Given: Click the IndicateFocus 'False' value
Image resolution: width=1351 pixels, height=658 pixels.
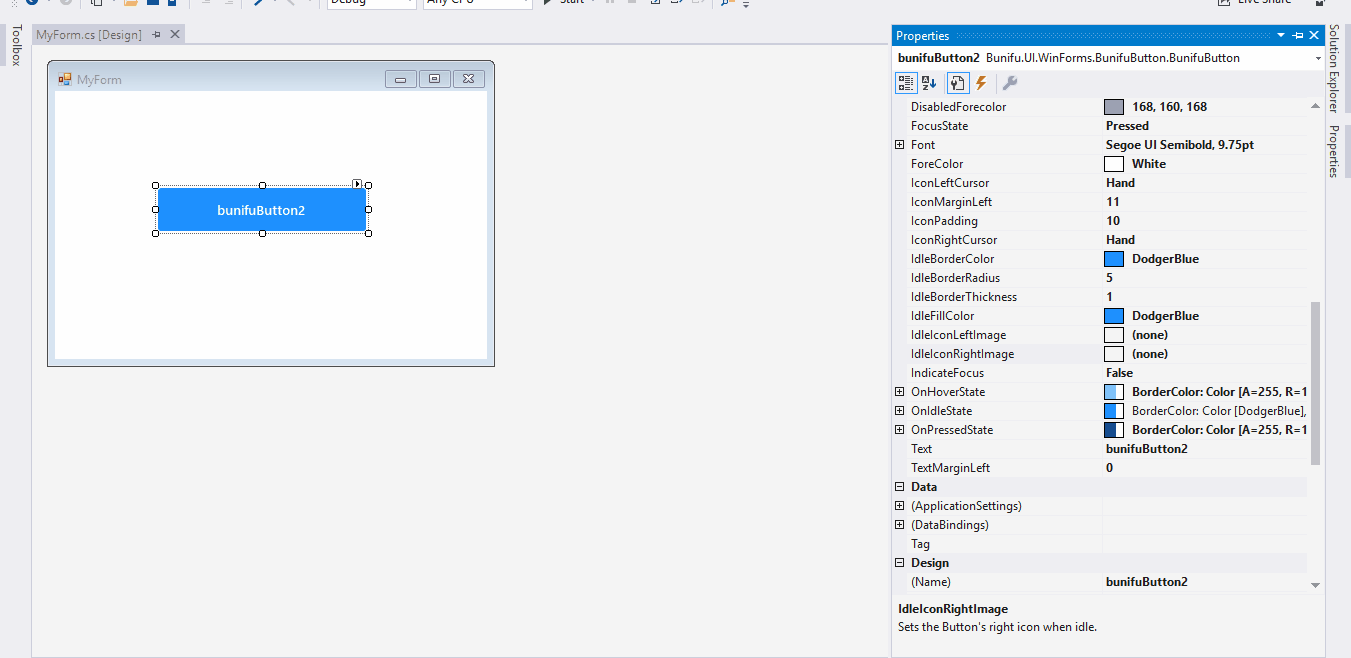Looking at the screenshot, I should point(1119,373).
